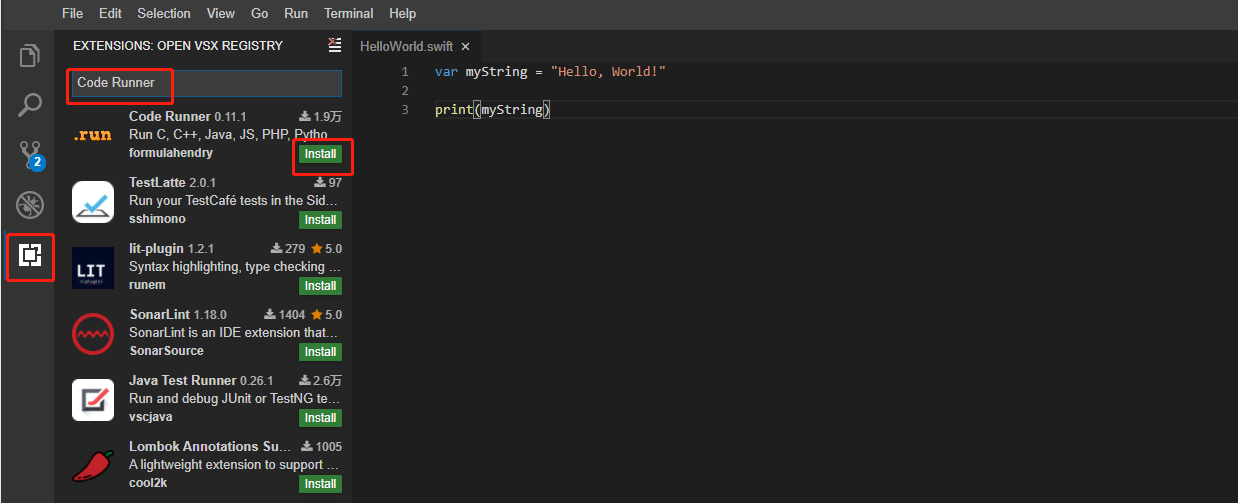Click the print(myString) code line
Viewport: 1238px width, 503px height.
(x=493, y=109)
